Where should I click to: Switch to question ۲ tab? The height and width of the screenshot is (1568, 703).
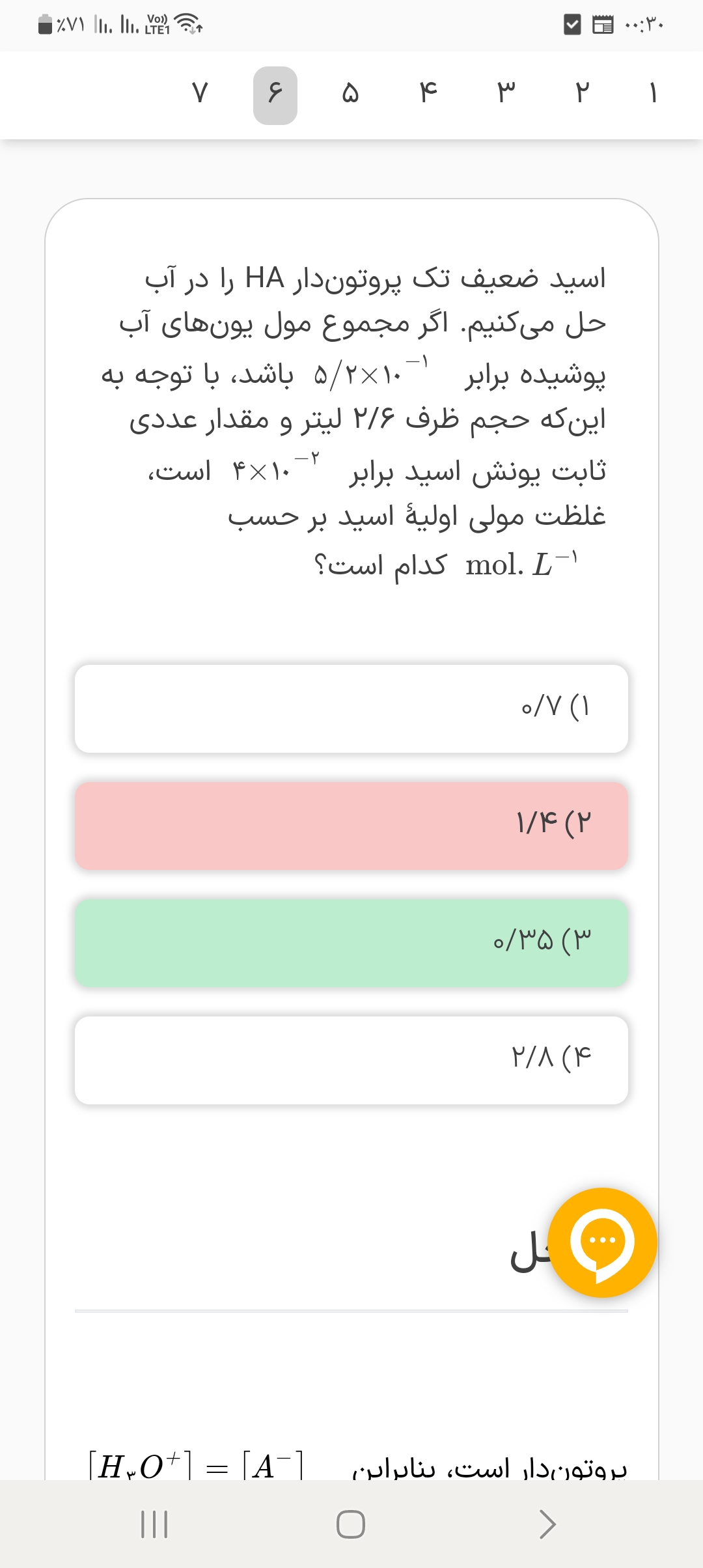coord(582,95)
